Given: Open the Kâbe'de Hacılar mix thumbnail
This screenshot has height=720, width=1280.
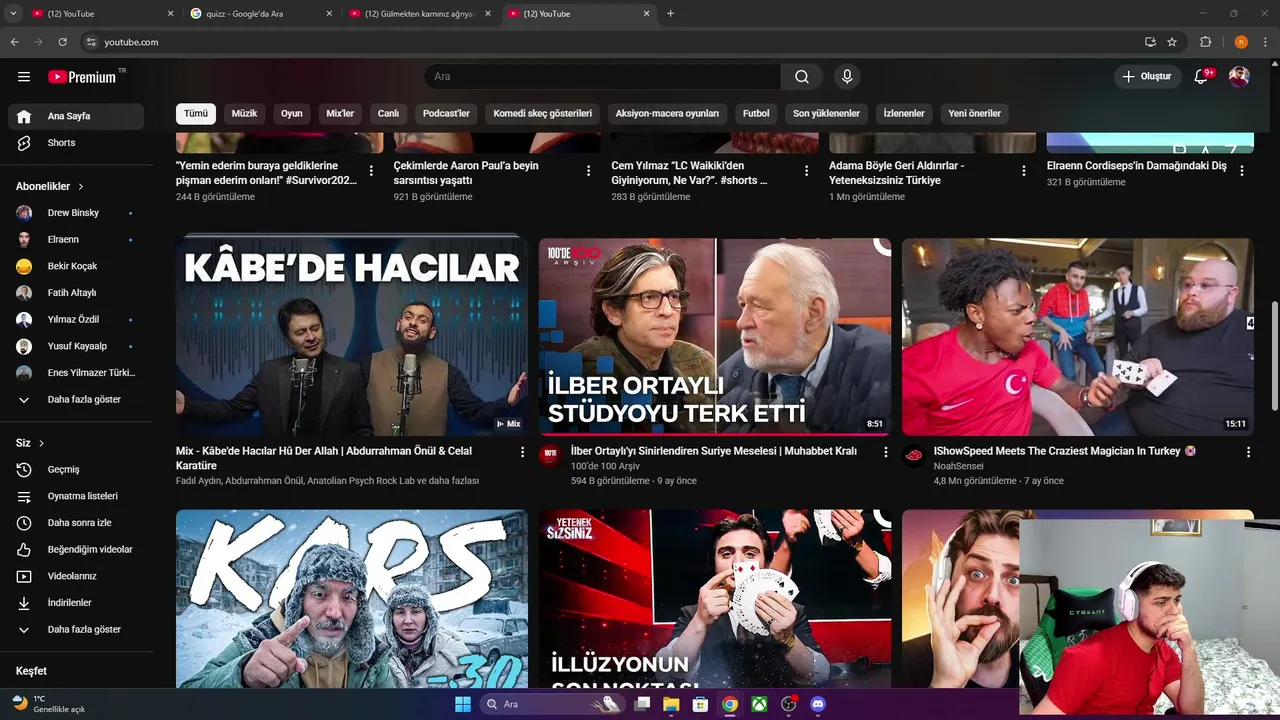Looking at the screenshot, I should [x=352, y=336].
